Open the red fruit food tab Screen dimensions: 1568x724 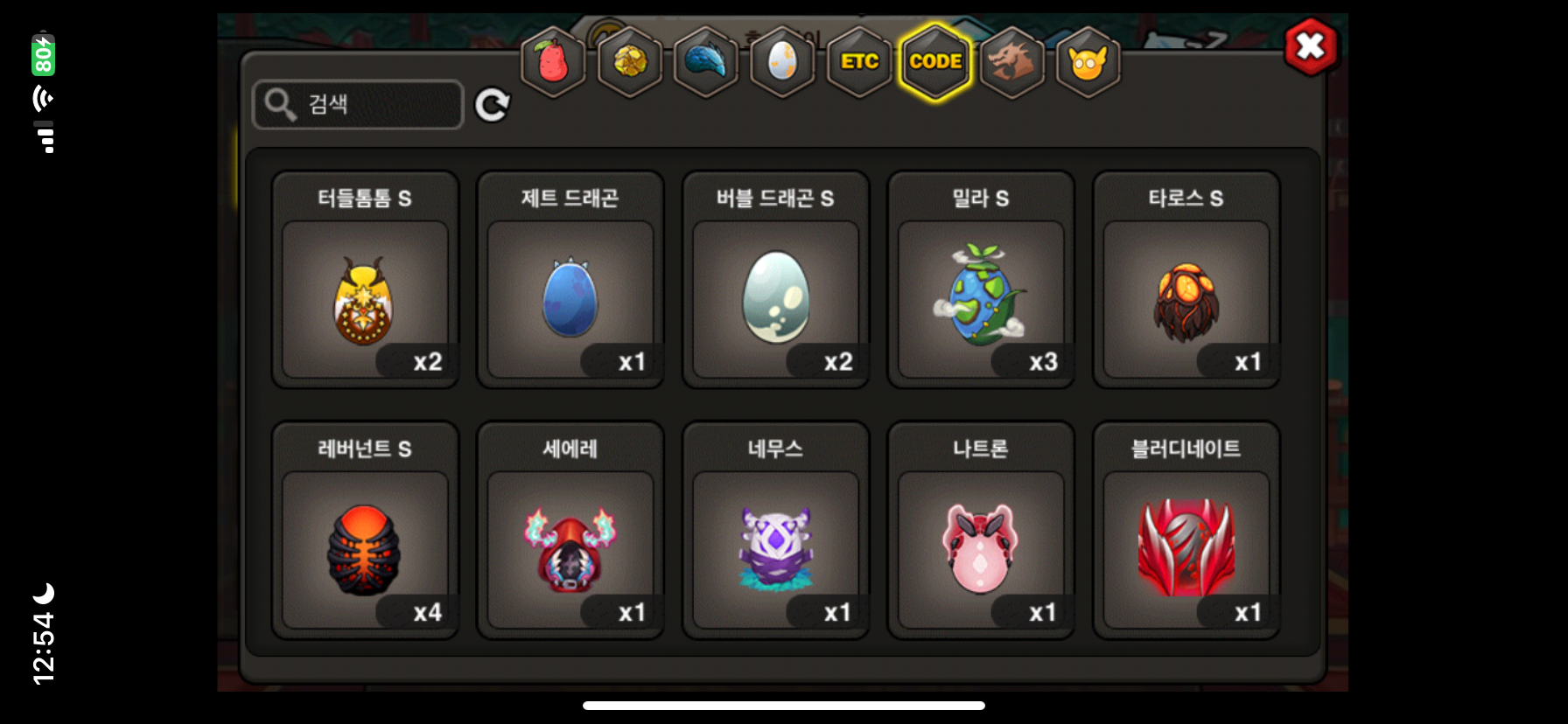(x=553, y=62)
